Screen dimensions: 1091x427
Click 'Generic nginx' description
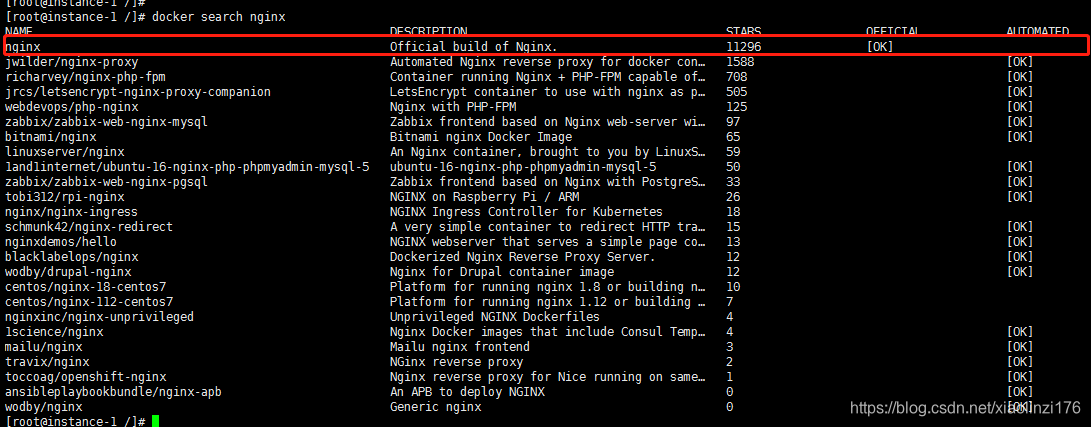tap(436, 407)
